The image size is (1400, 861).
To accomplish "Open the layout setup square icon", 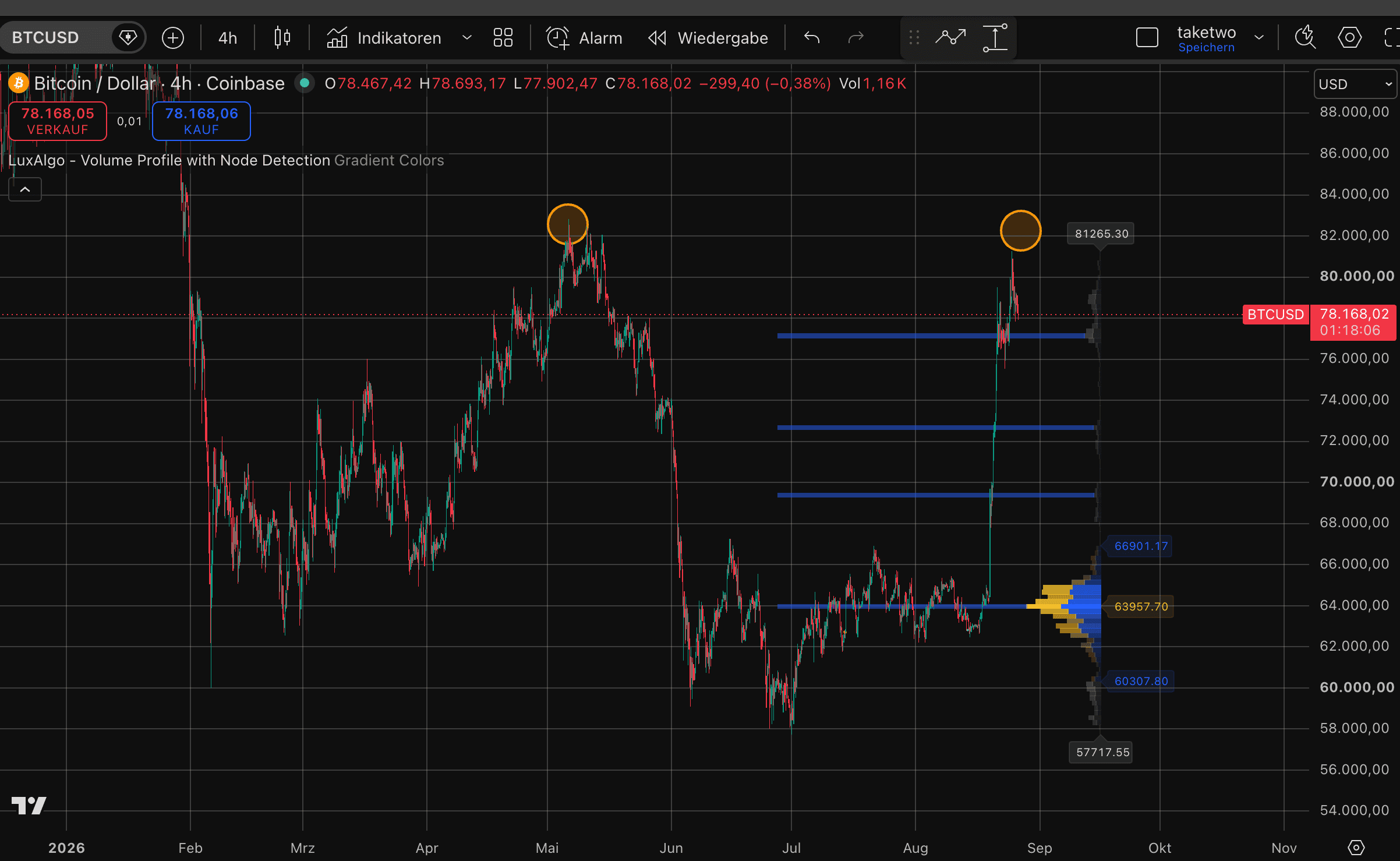I will 1147,38.
